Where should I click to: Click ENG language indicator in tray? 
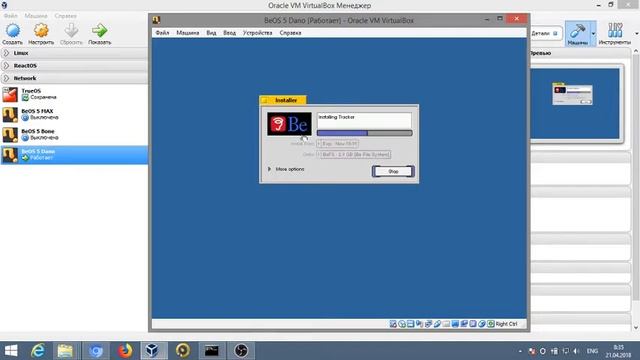pos(592,351)
